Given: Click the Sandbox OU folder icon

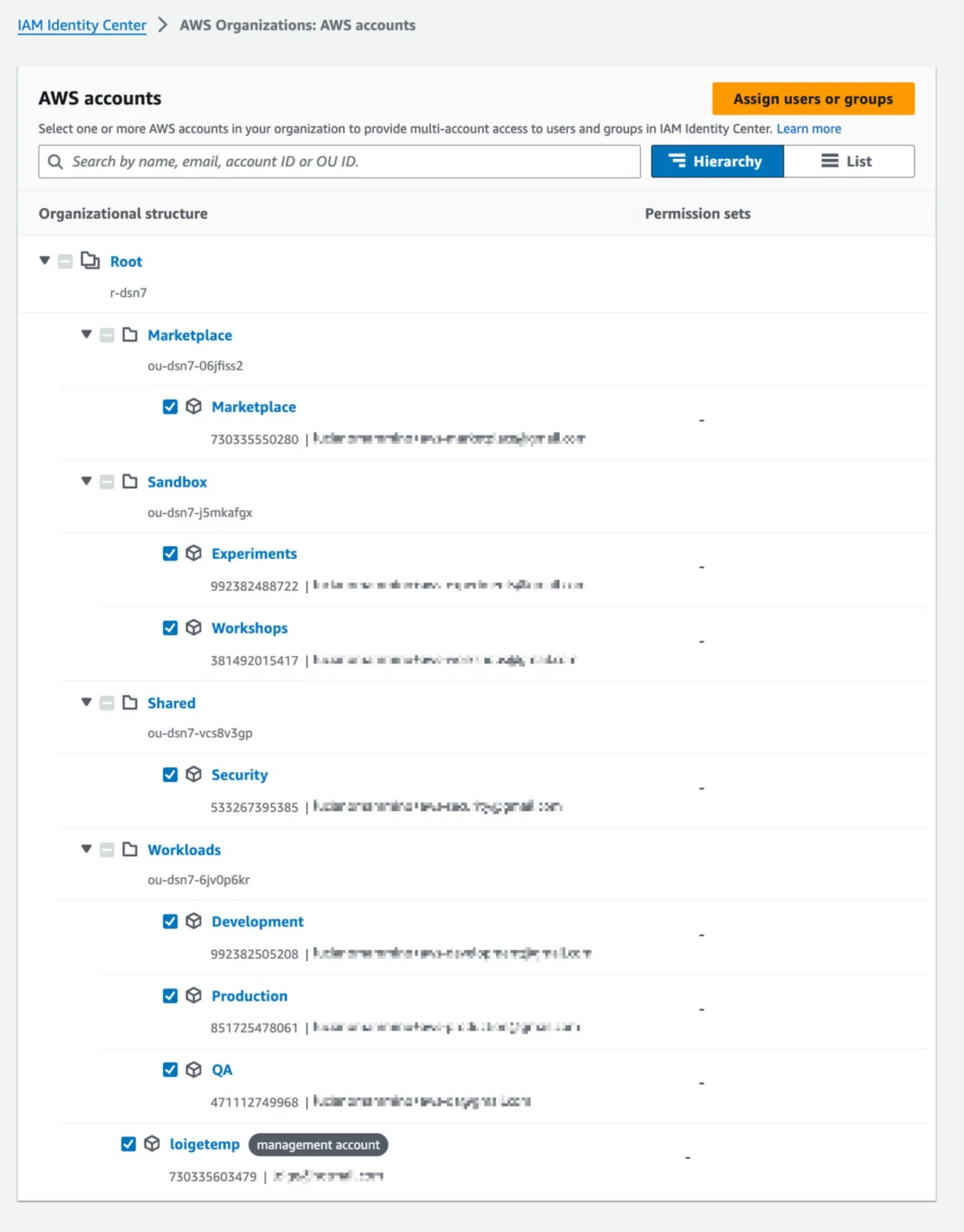Looking at the screenshot, I should 130,482.
